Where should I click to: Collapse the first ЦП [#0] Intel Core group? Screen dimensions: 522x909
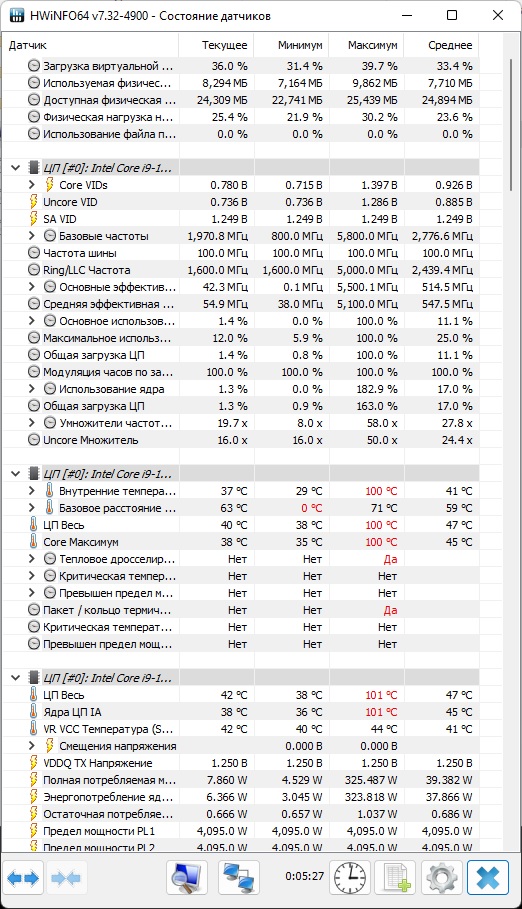pyautogui.click(x=16, y=168)
